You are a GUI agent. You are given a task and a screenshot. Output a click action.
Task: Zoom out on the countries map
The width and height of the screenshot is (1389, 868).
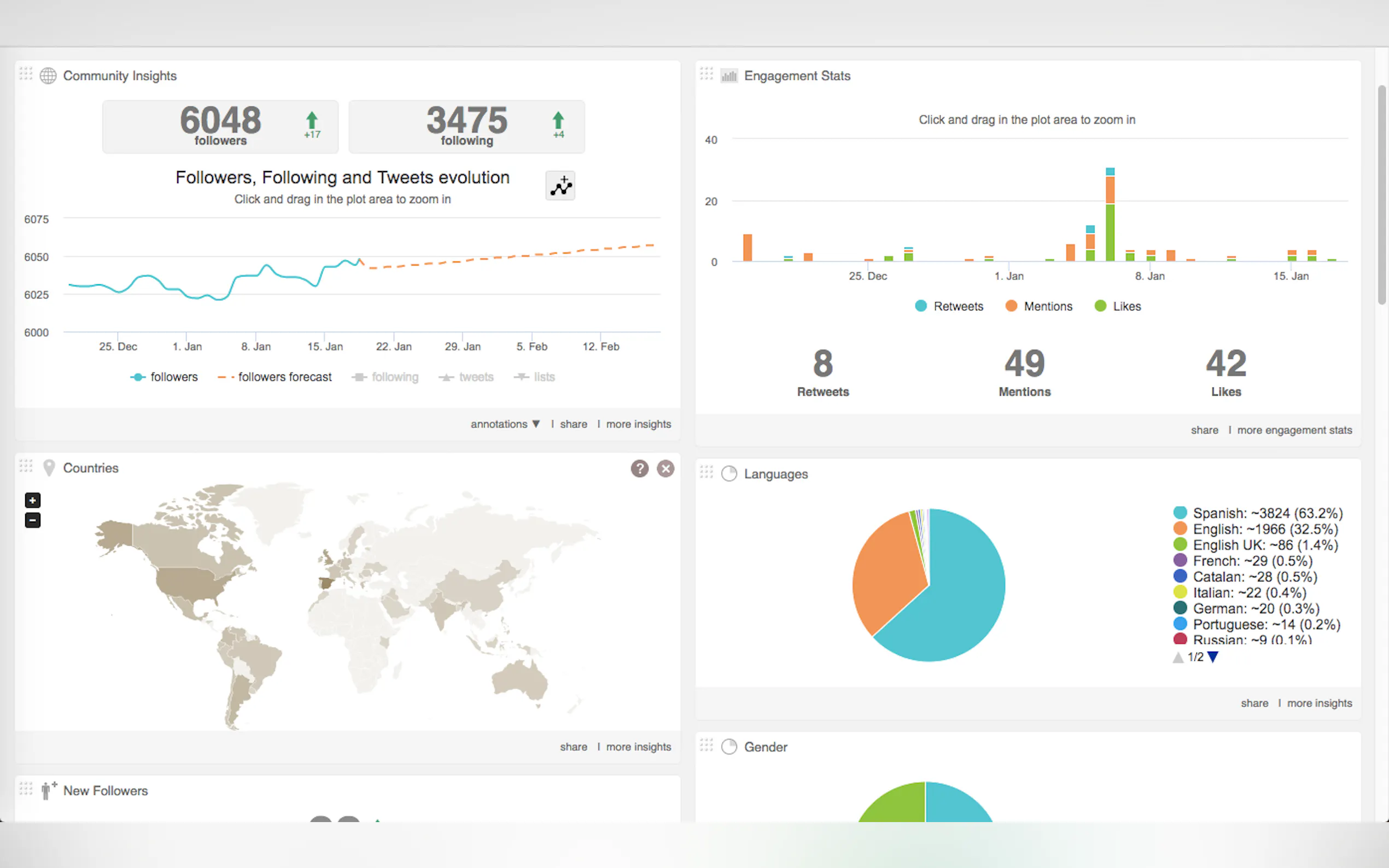[x=33, y=521]
